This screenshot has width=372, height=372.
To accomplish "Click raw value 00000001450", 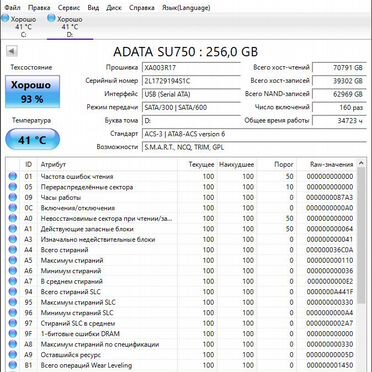I will click(330, 365).
